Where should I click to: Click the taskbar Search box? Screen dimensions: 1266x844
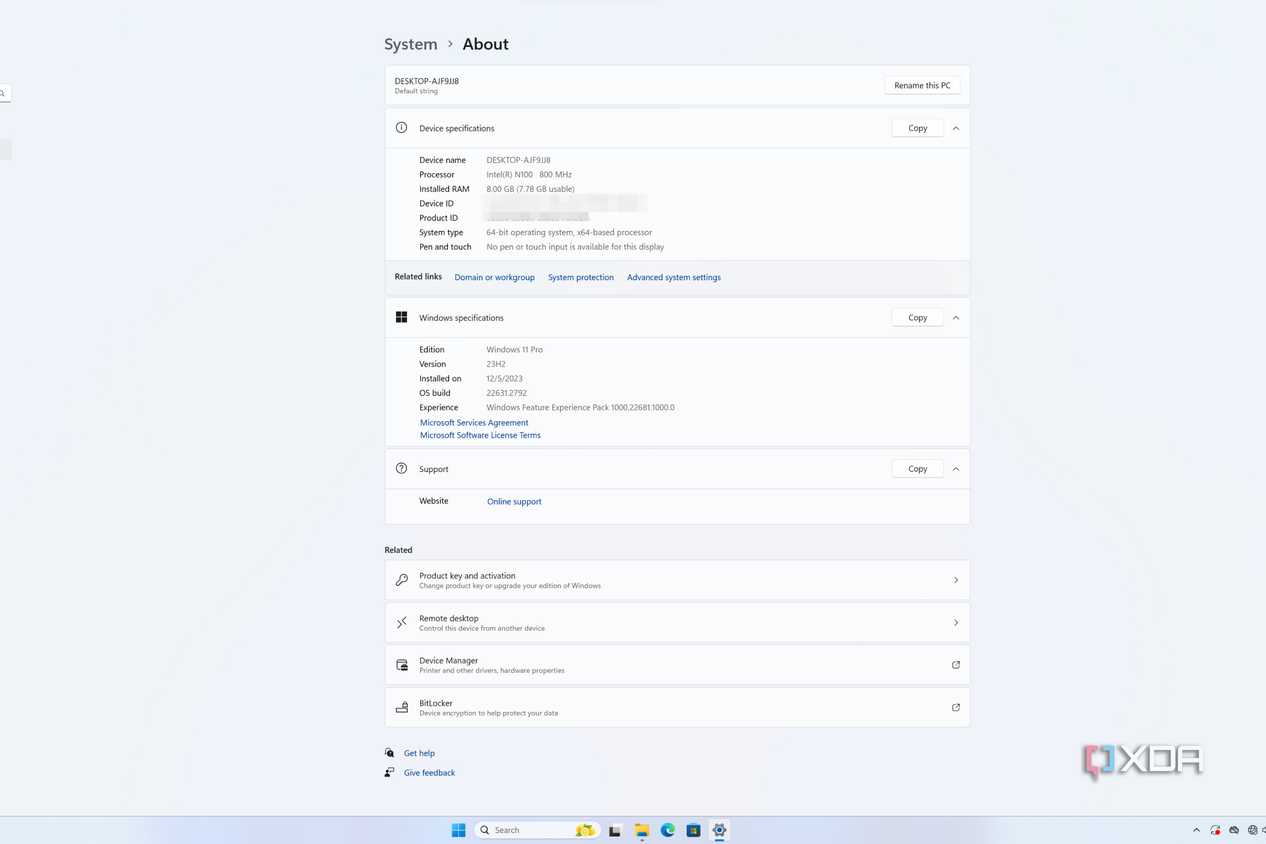[x=535, y=830]
